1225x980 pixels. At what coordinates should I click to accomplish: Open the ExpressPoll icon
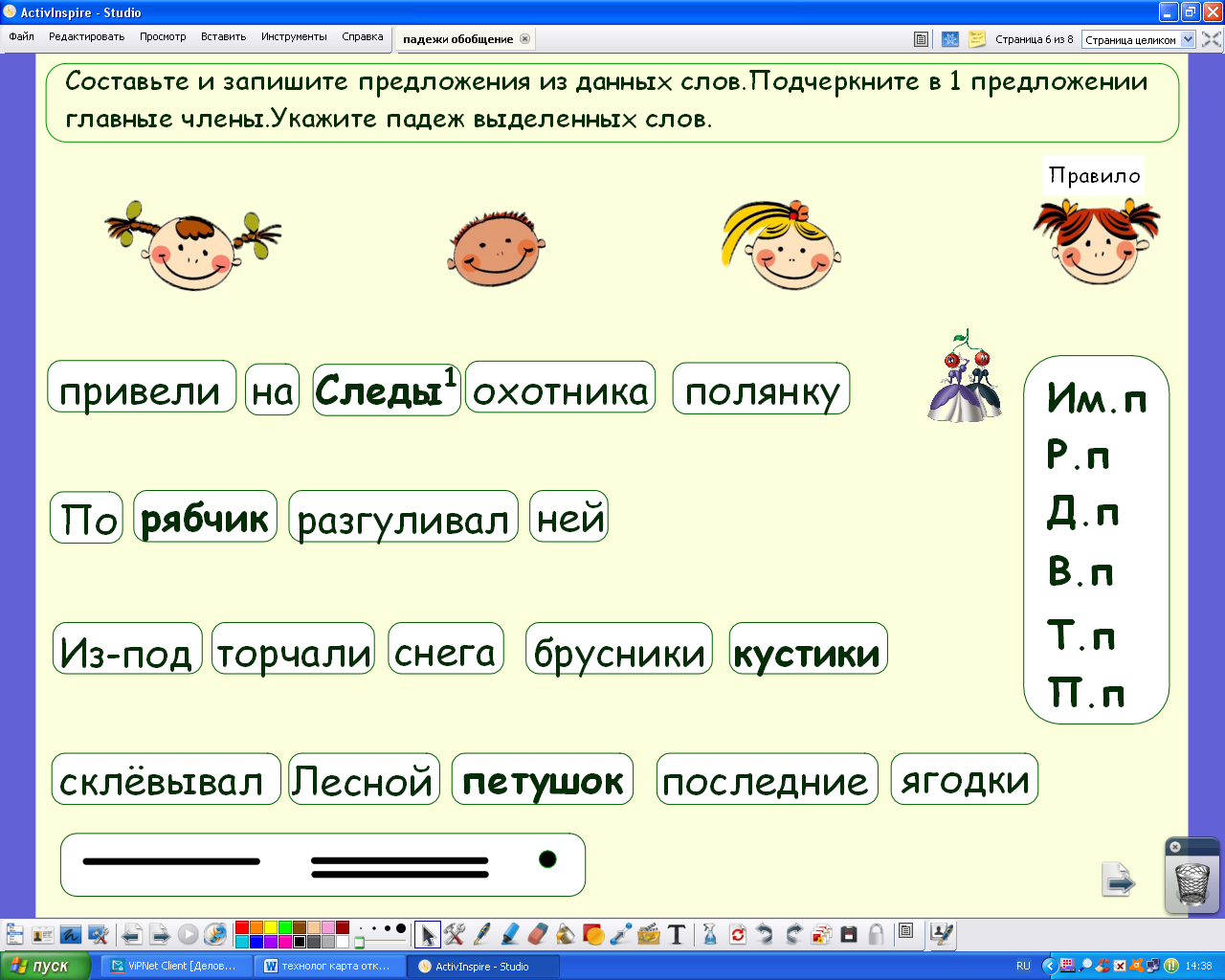tap(215, 935)
